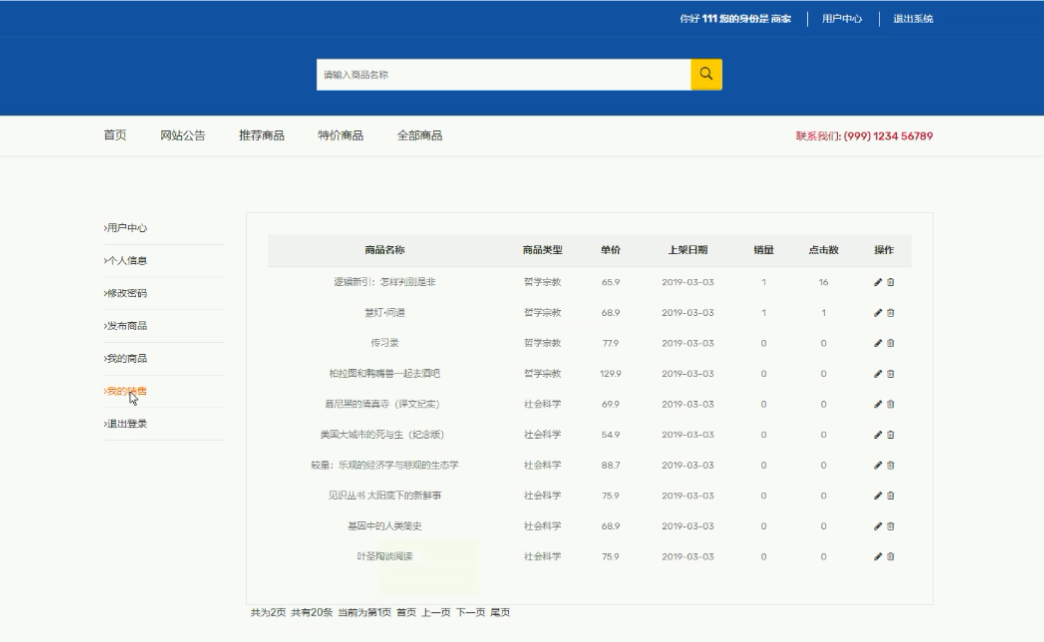Open the orange 我的销售 sidebar item
The image size is (1044, 642).
coord(125,391)
